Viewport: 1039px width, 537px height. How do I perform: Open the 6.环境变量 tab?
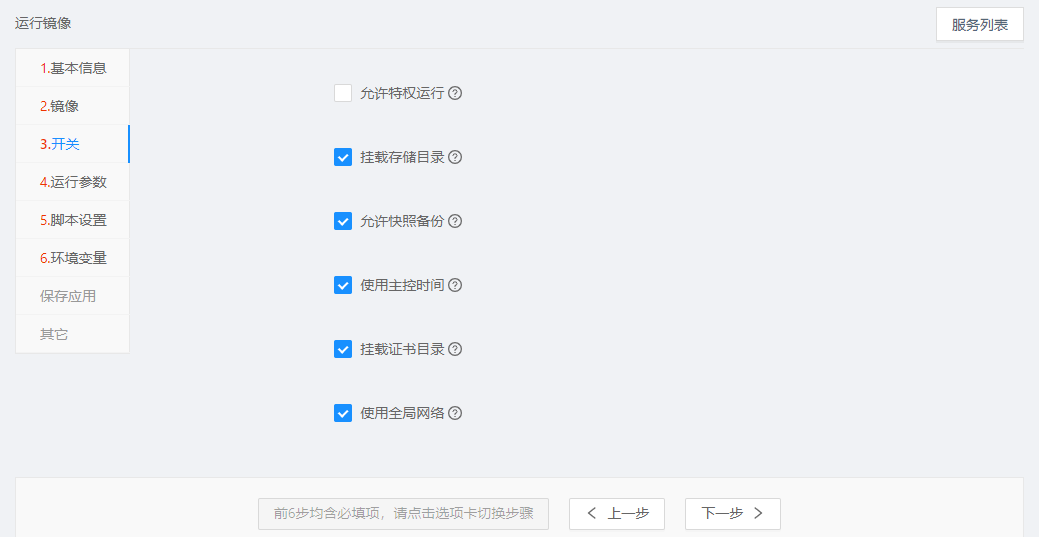(x=73, y=258)
